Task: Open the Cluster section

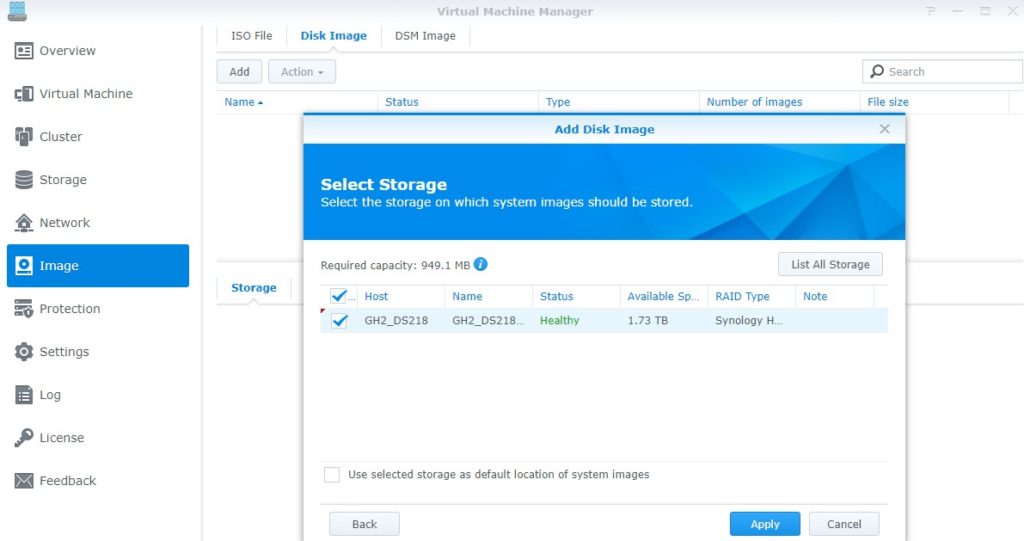Action: point(61,137)
